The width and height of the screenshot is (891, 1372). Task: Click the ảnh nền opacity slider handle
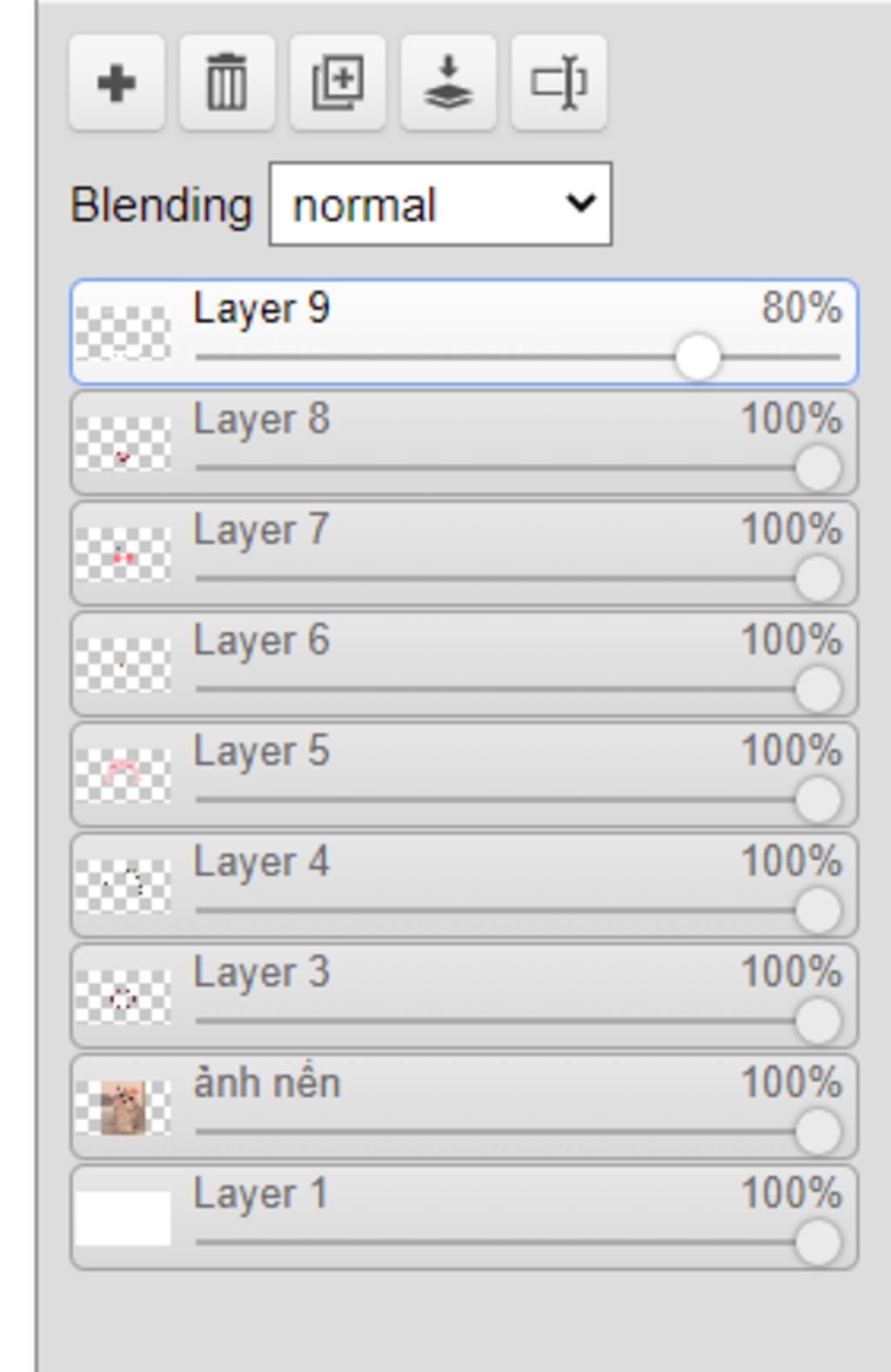pos(818,1132)
